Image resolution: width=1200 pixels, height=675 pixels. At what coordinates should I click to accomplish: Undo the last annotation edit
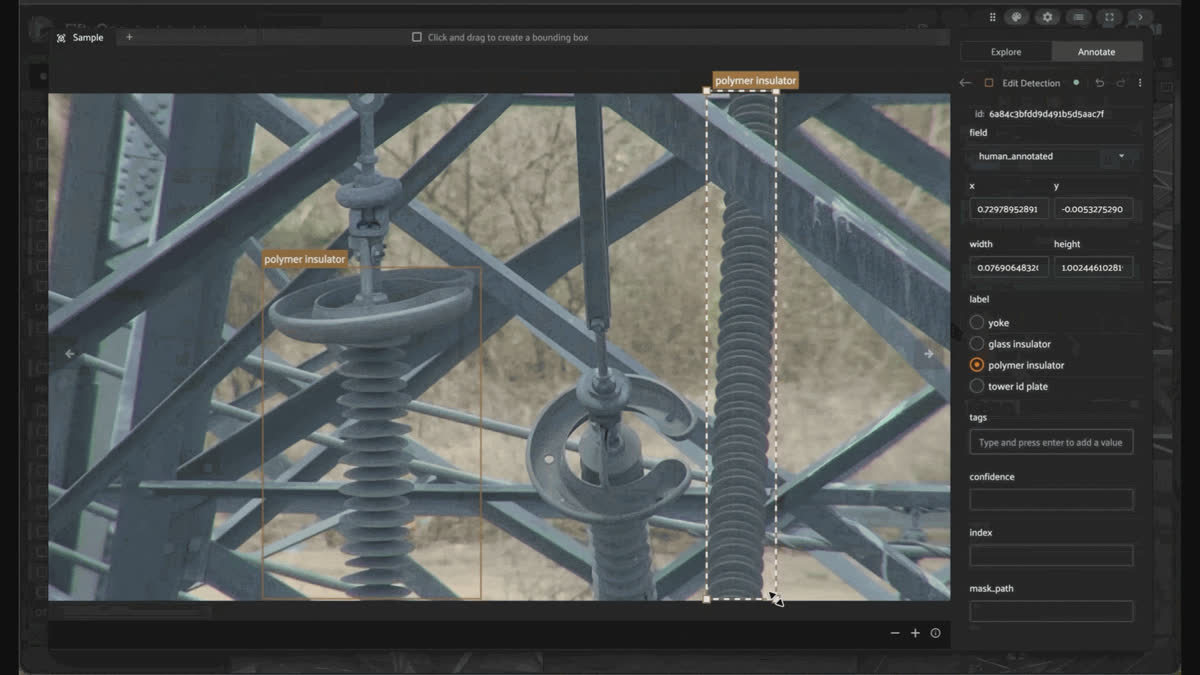pyautogui.click(x=1100, y=83)
